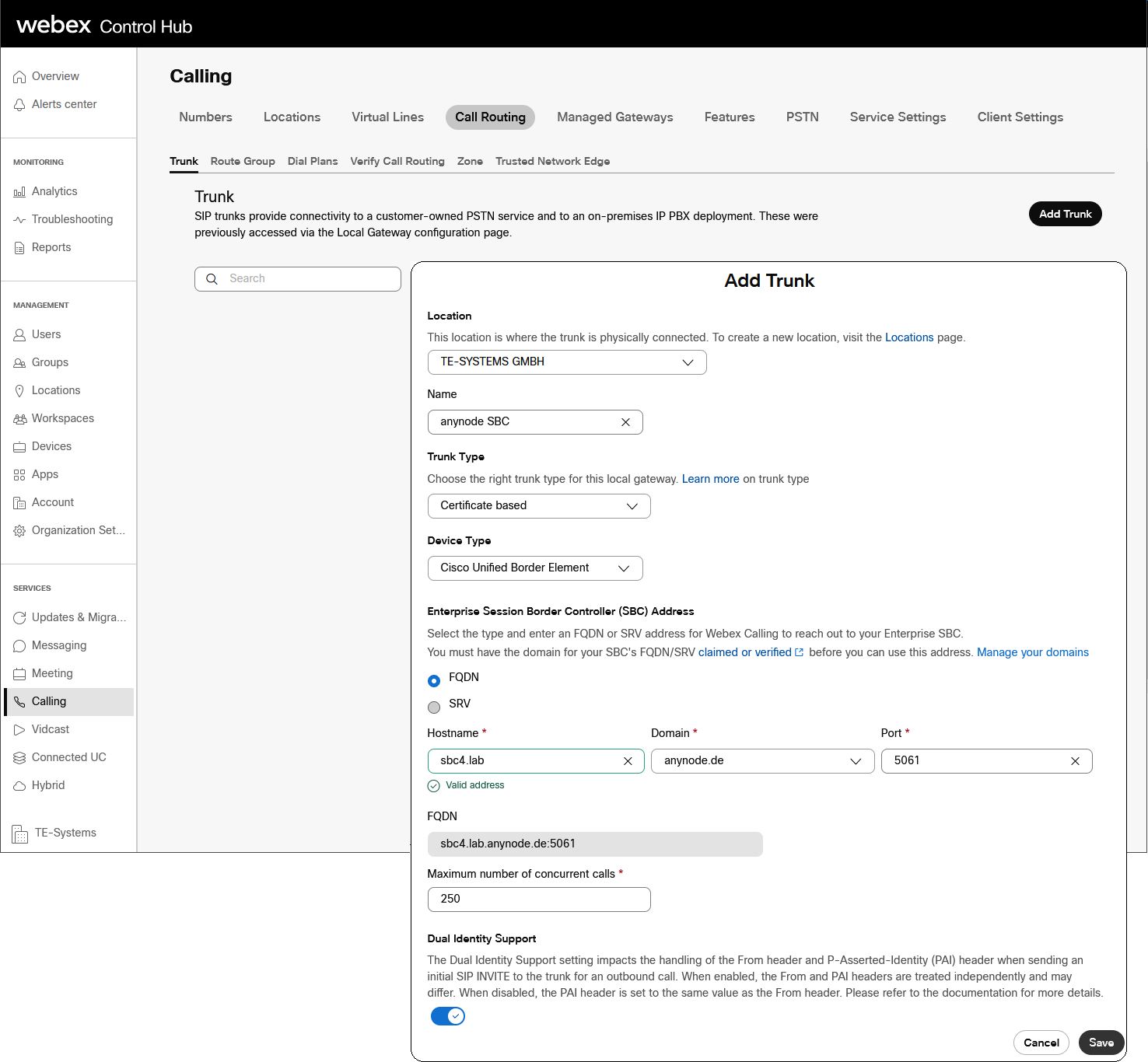Screen dimensions: 1148x1062
Task: Click the Workspaces icon
Action: point(19,419)
